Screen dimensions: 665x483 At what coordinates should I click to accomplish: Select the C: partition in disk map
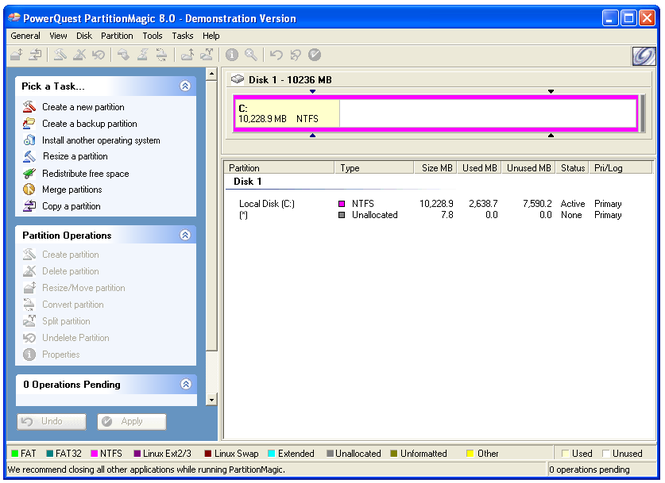coord(286,113)
